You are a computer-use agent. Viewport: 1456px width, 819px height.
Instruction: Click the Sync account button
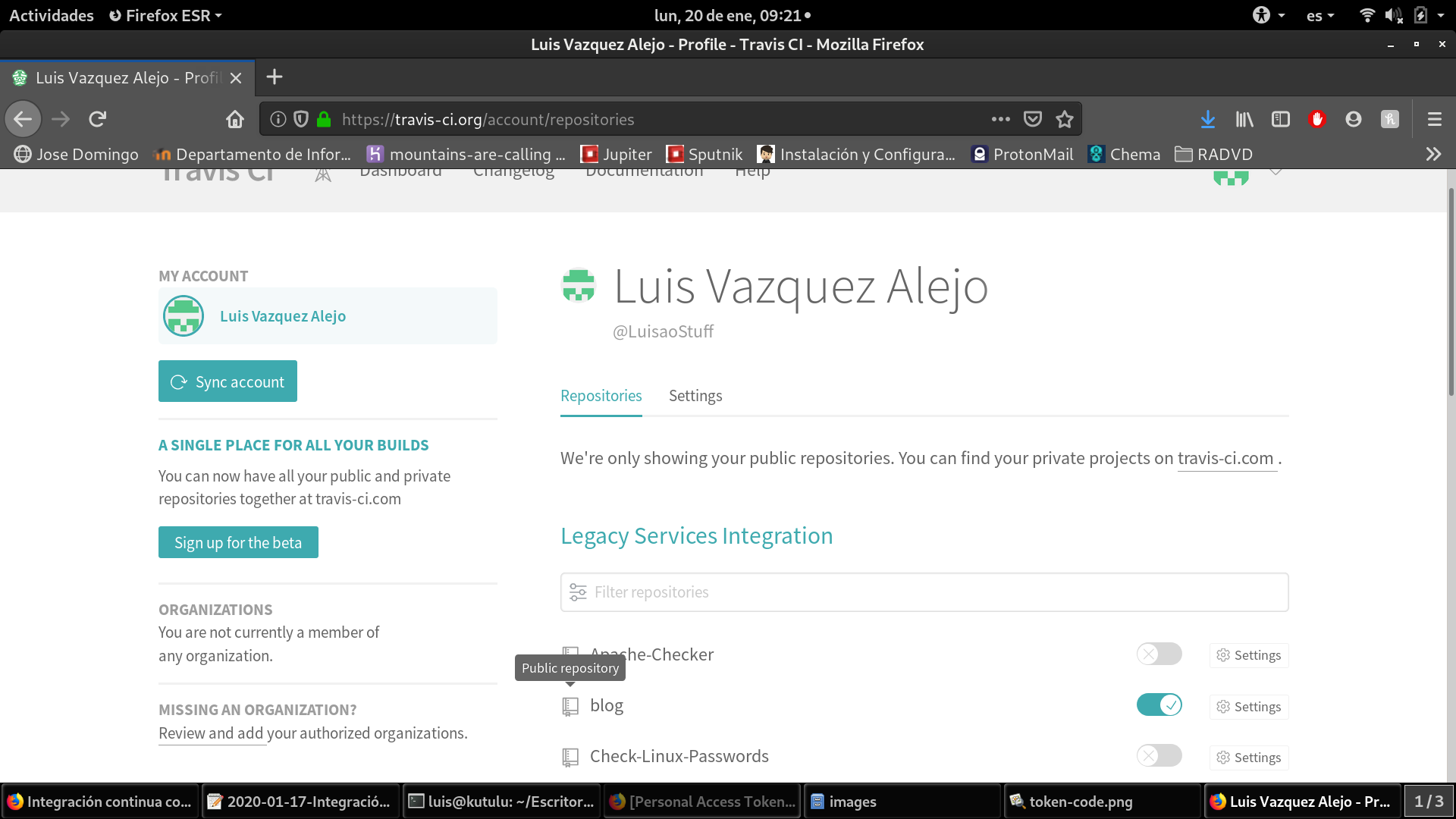[x=227, y=381]
